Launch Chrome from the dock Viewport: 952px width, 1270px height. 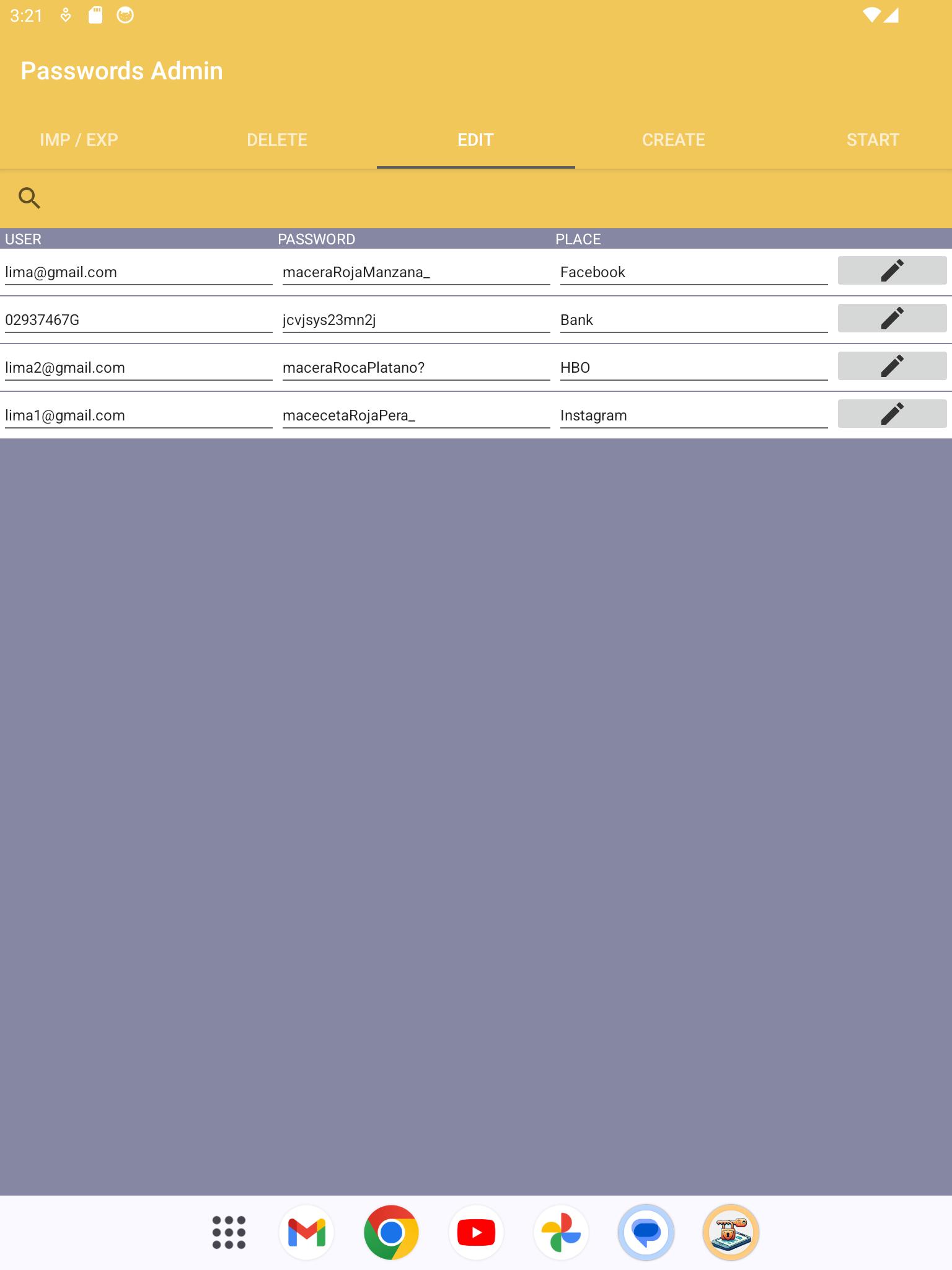click(x=391, y=1232)
